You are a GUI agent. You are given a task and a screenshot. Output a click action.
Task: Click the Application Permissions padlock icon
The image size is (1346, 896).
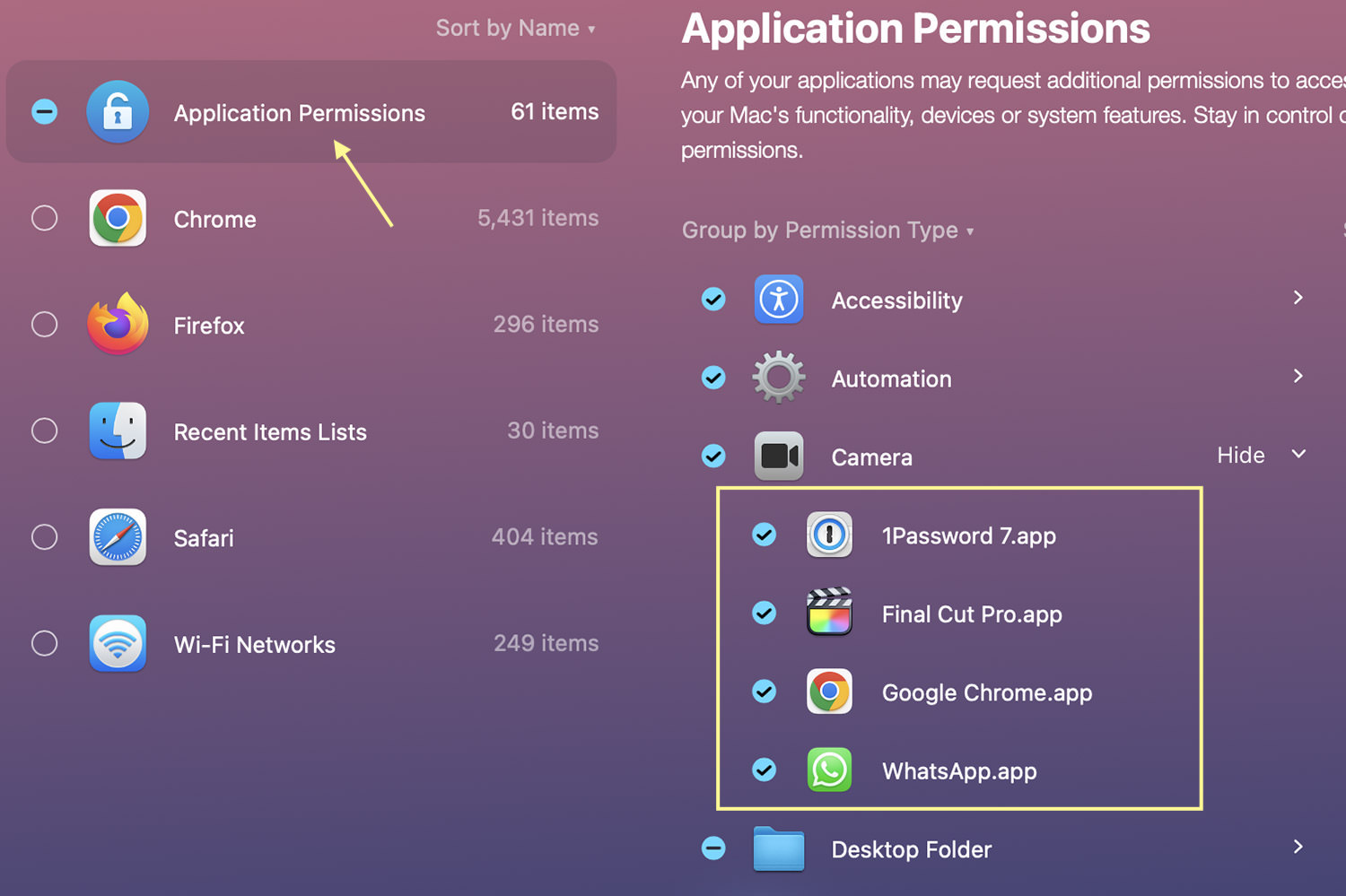(118, 112)
